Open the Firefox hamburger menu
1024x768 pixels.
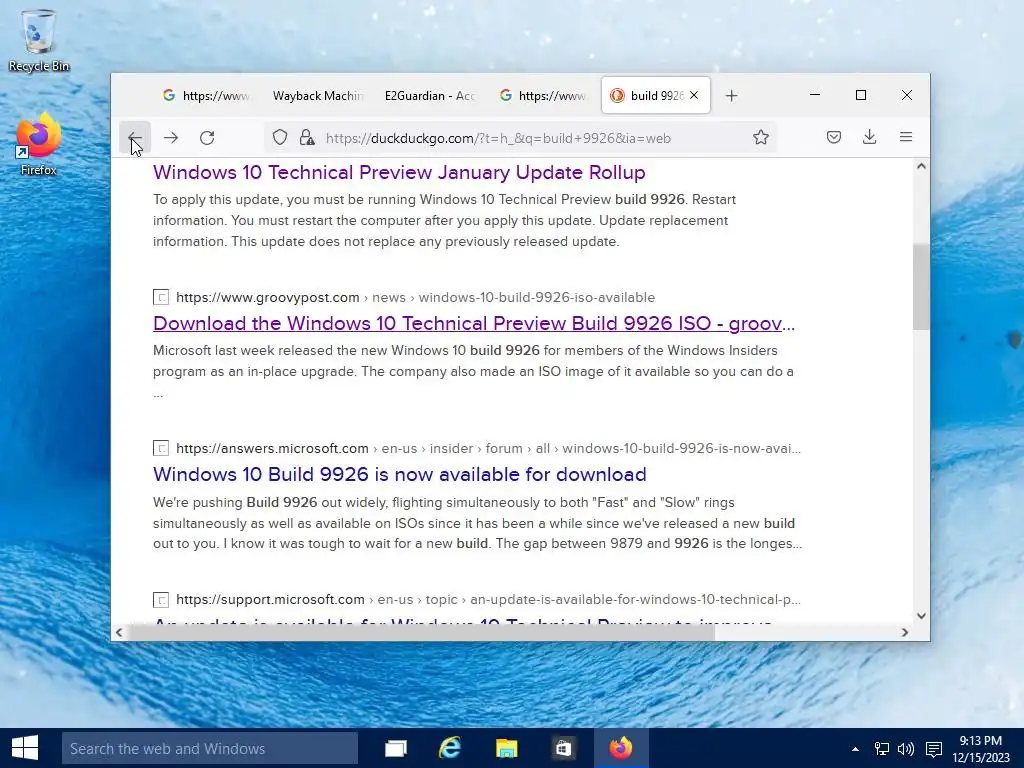pos(906,137)
